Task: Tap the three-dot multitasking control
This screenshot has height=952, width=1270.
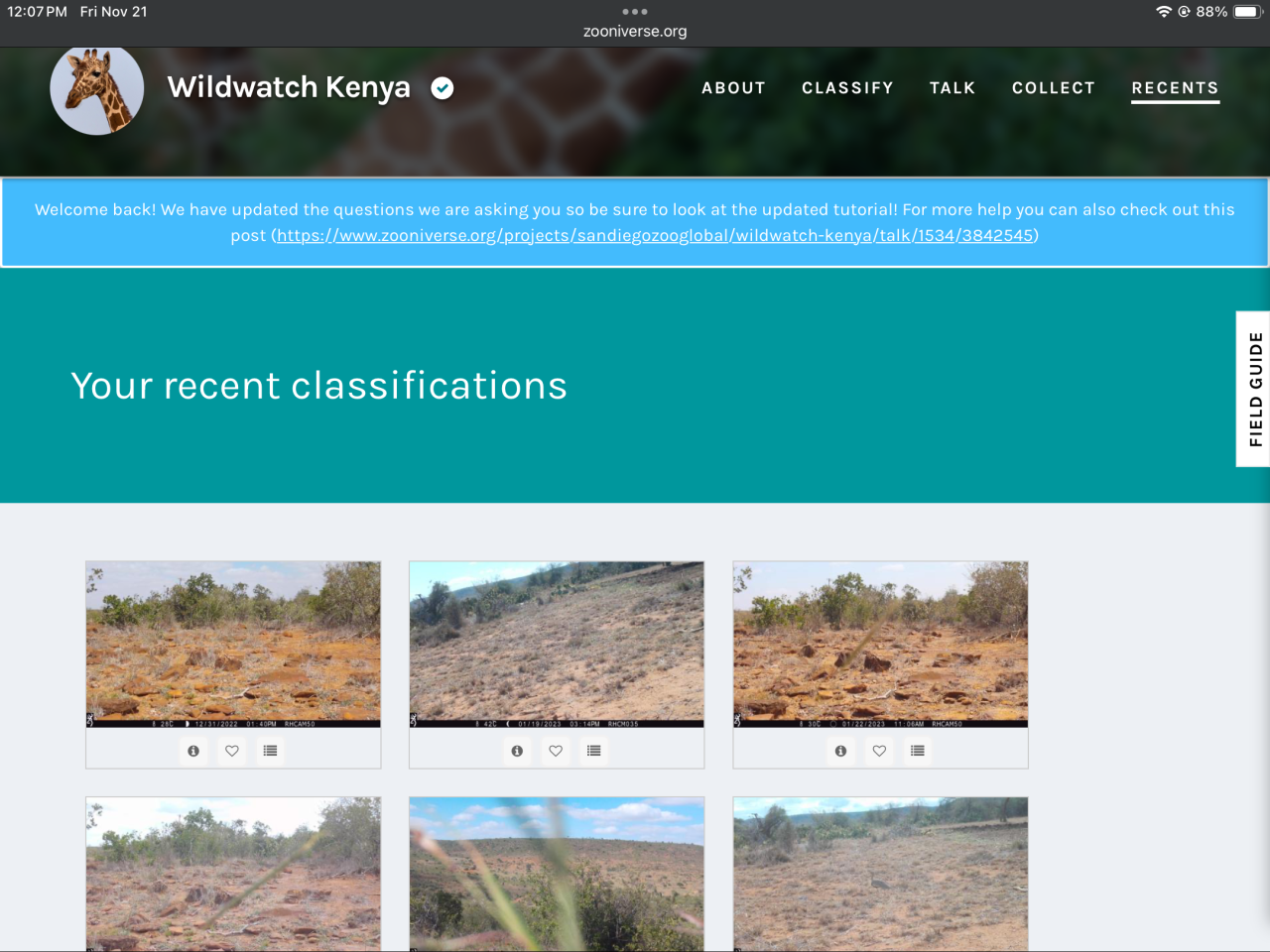Action: tap(635, 12)
